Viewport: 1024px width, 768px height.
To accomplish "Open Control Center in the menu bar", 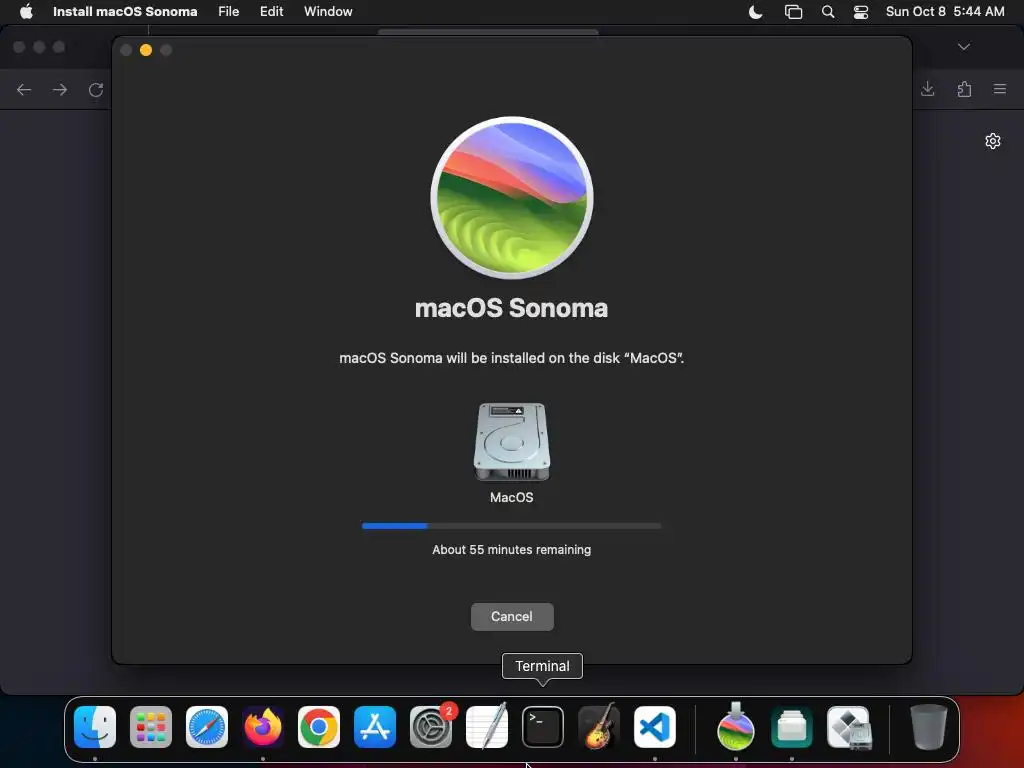I will [x=861, y=12].
